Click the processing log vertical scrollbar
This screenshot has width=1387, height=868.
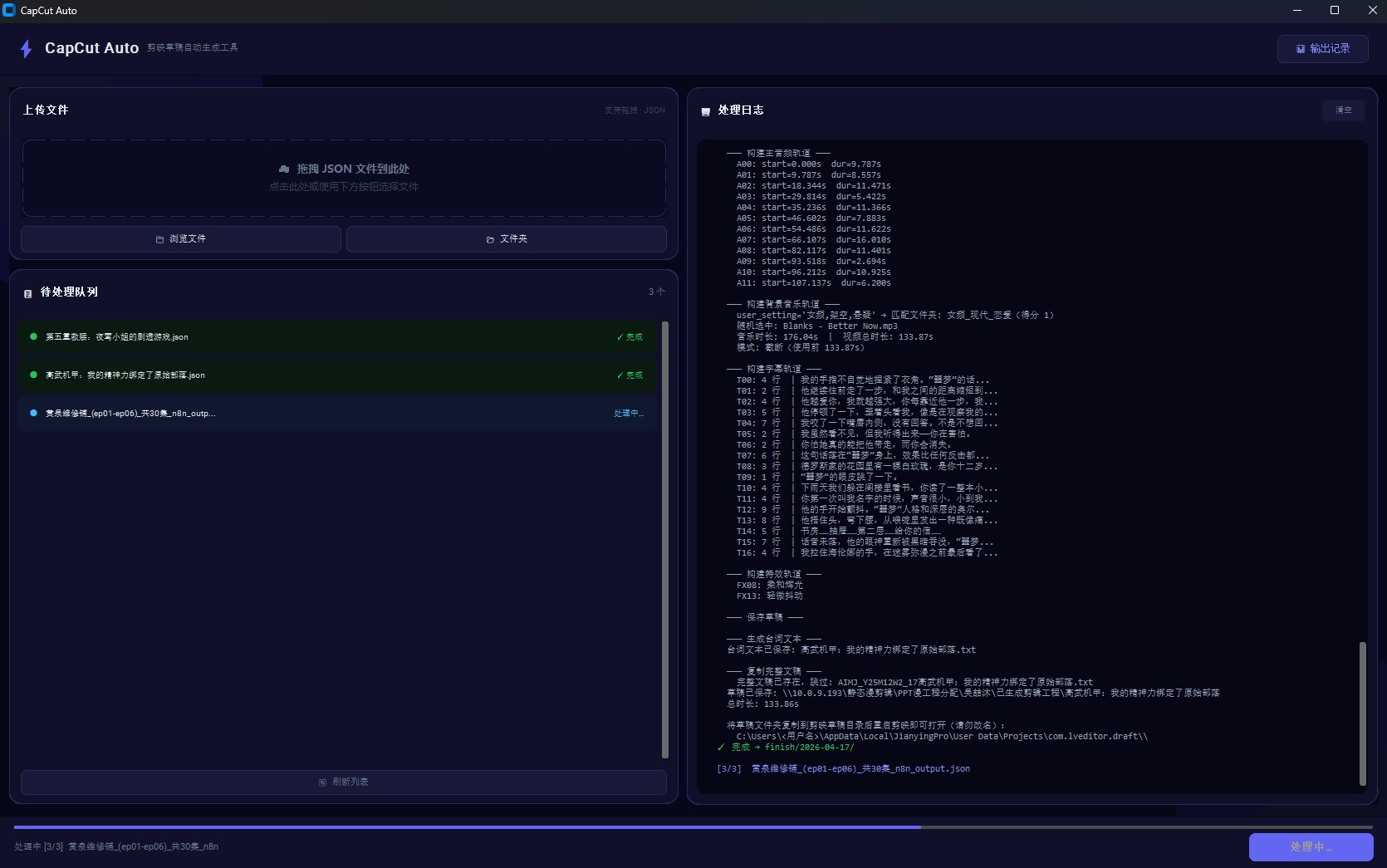click(1362, 714)
